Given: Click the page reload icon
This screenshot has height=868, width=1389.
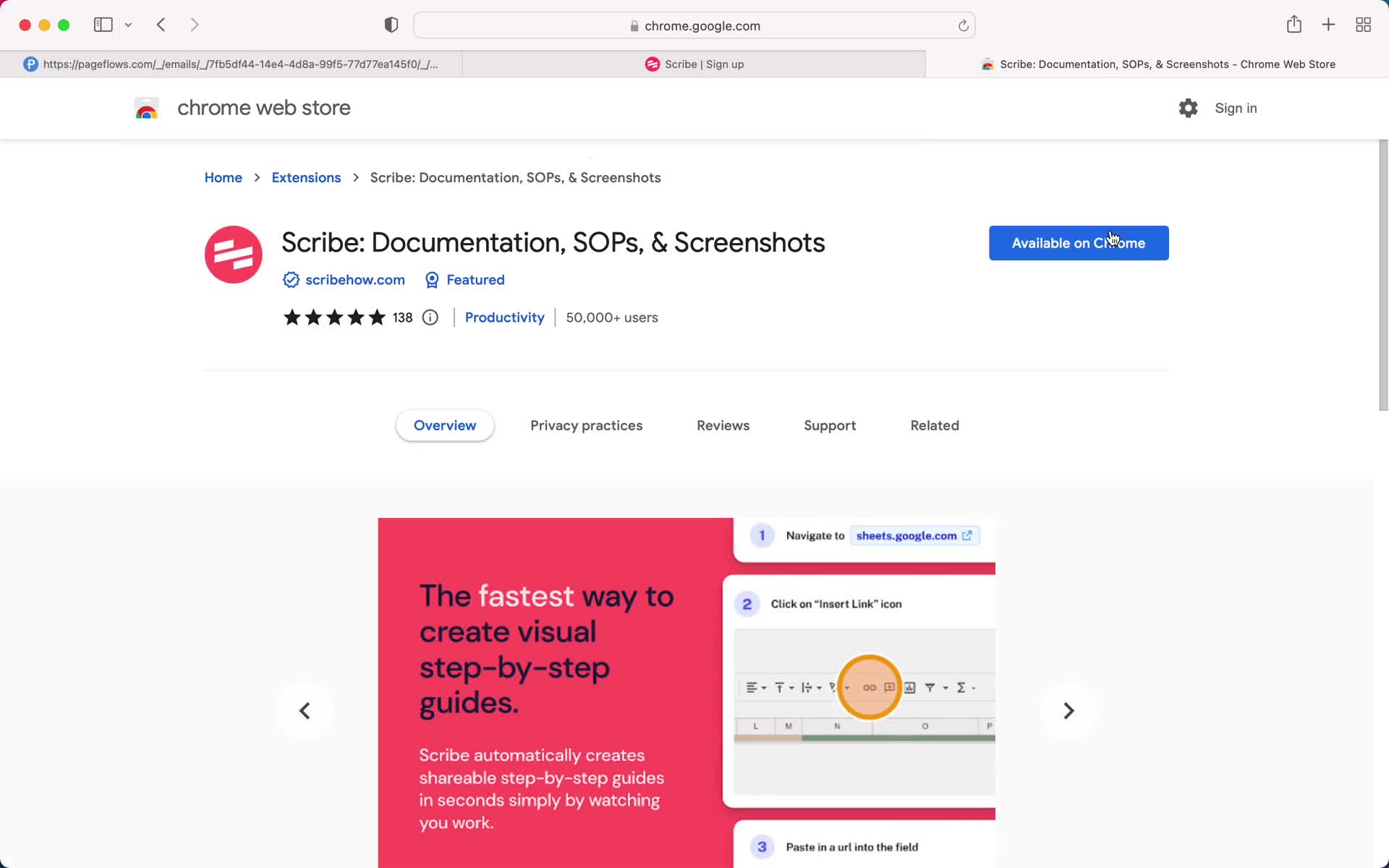Looking at the screenshot, I should 962,25.
